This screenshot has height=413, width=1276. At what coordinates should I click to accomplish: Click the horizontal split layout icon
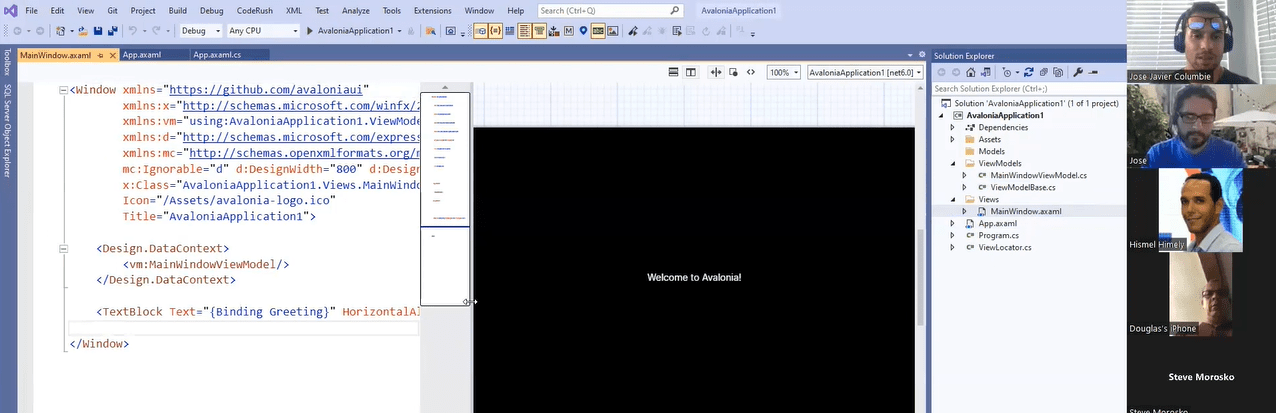[673, 72]
